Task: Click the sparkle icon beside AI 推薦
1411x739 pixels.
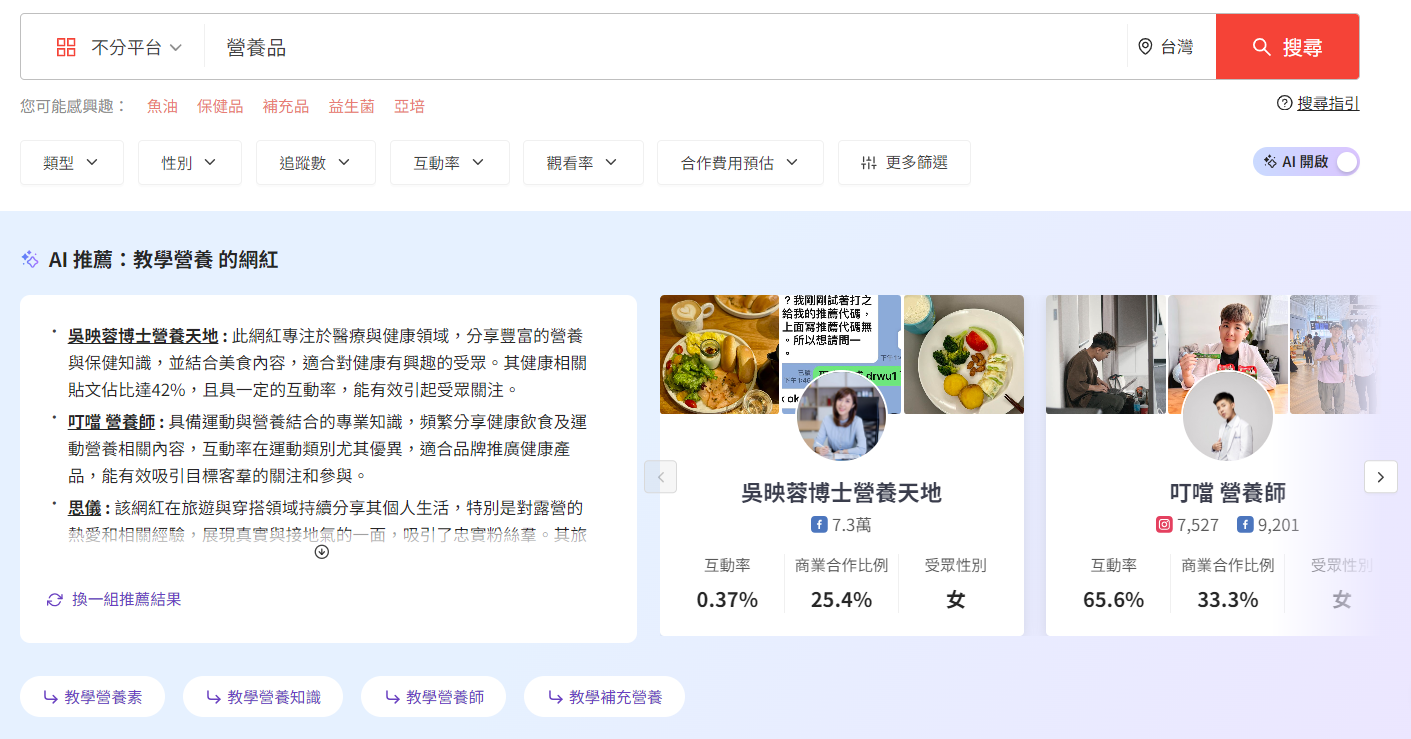Action: pos(30,260)
